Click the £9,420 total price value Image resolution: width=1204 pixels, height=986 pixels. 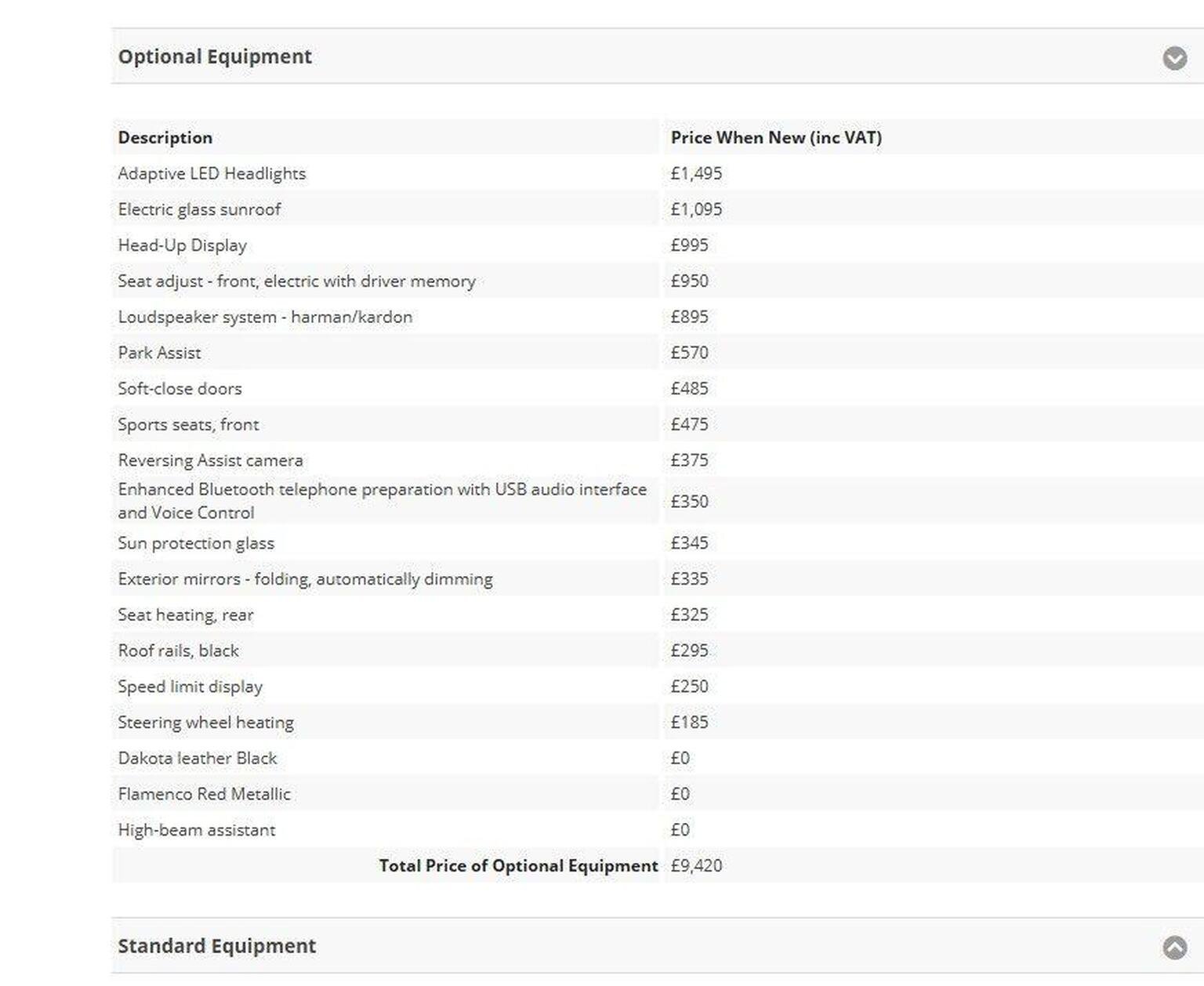point(696,865)
